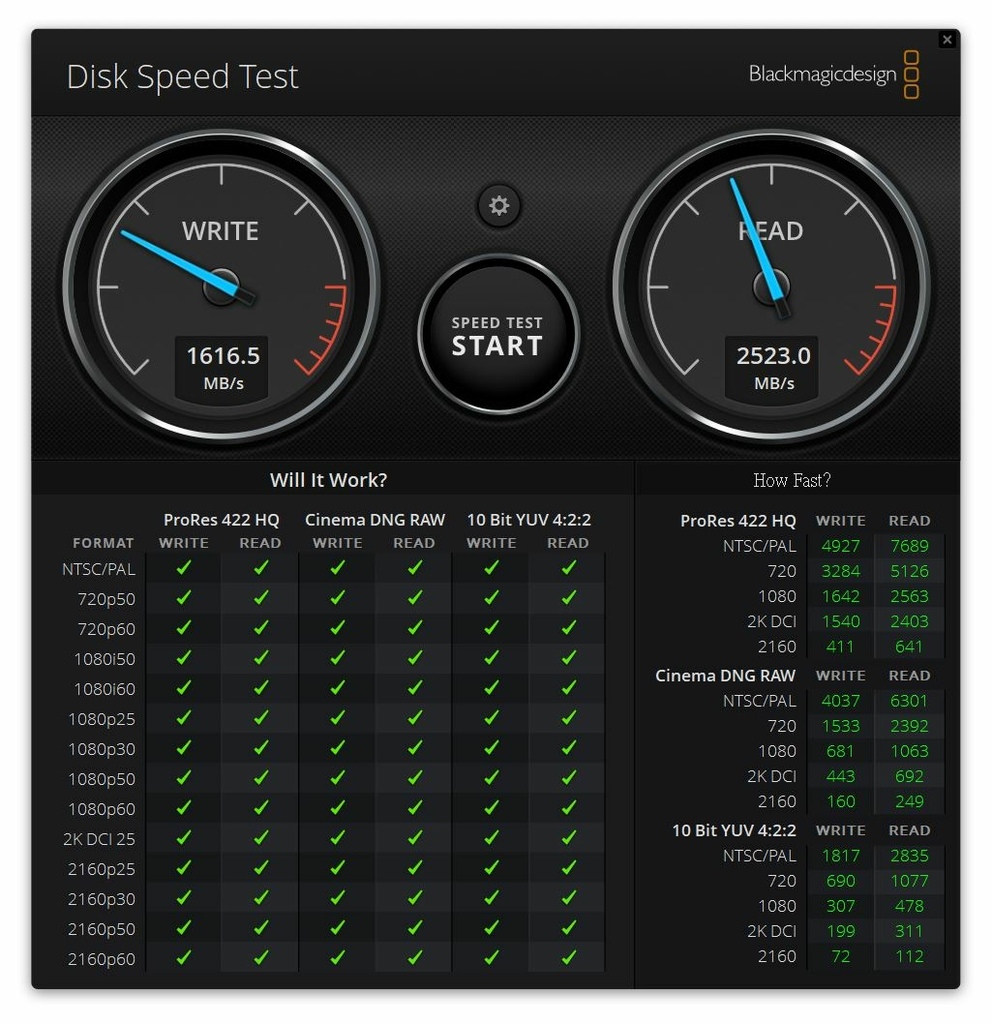The height and width of the screenshot is (1024, 992).
Task: Click ProRes NTSC/PAL read value 7689
Action: coord(909,546)
